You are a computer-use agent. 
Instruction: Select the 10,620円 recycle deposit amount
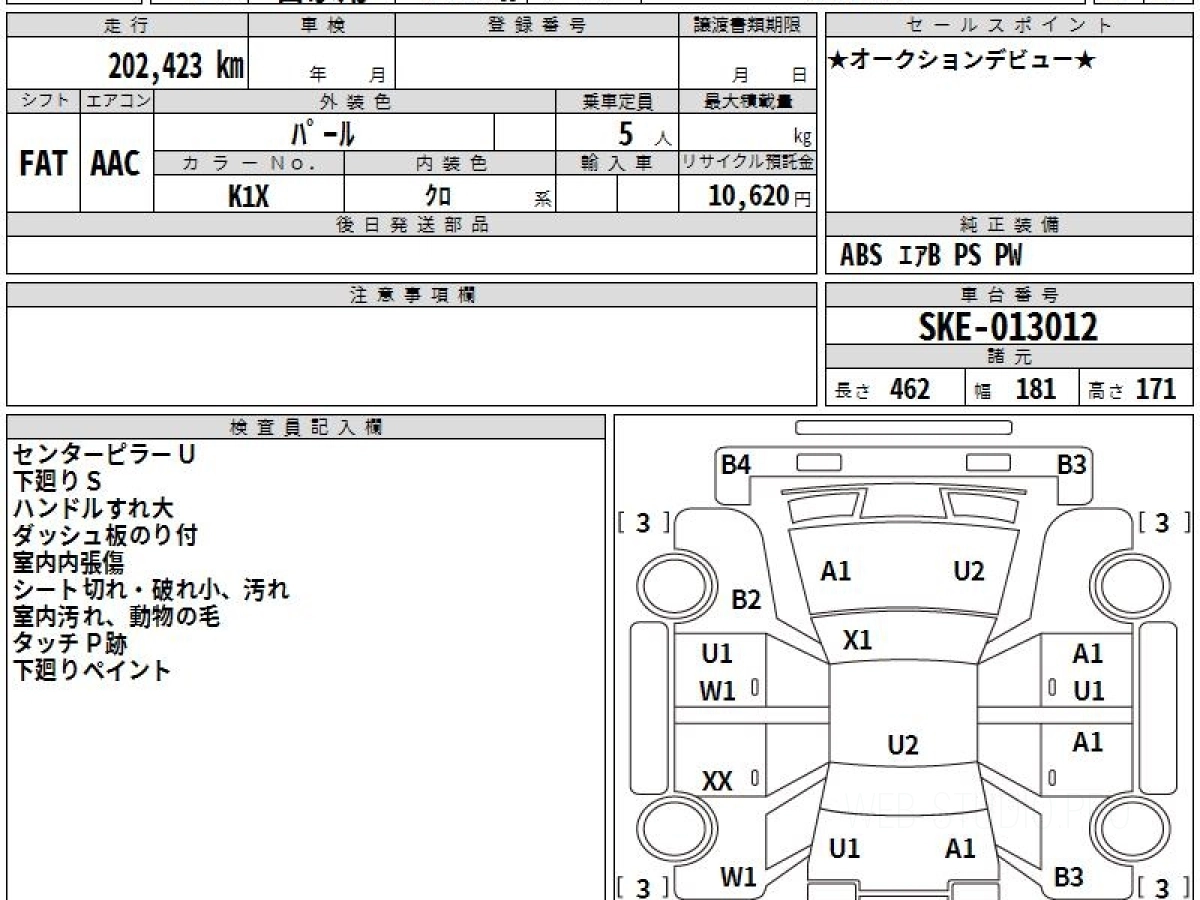[760, 196]
